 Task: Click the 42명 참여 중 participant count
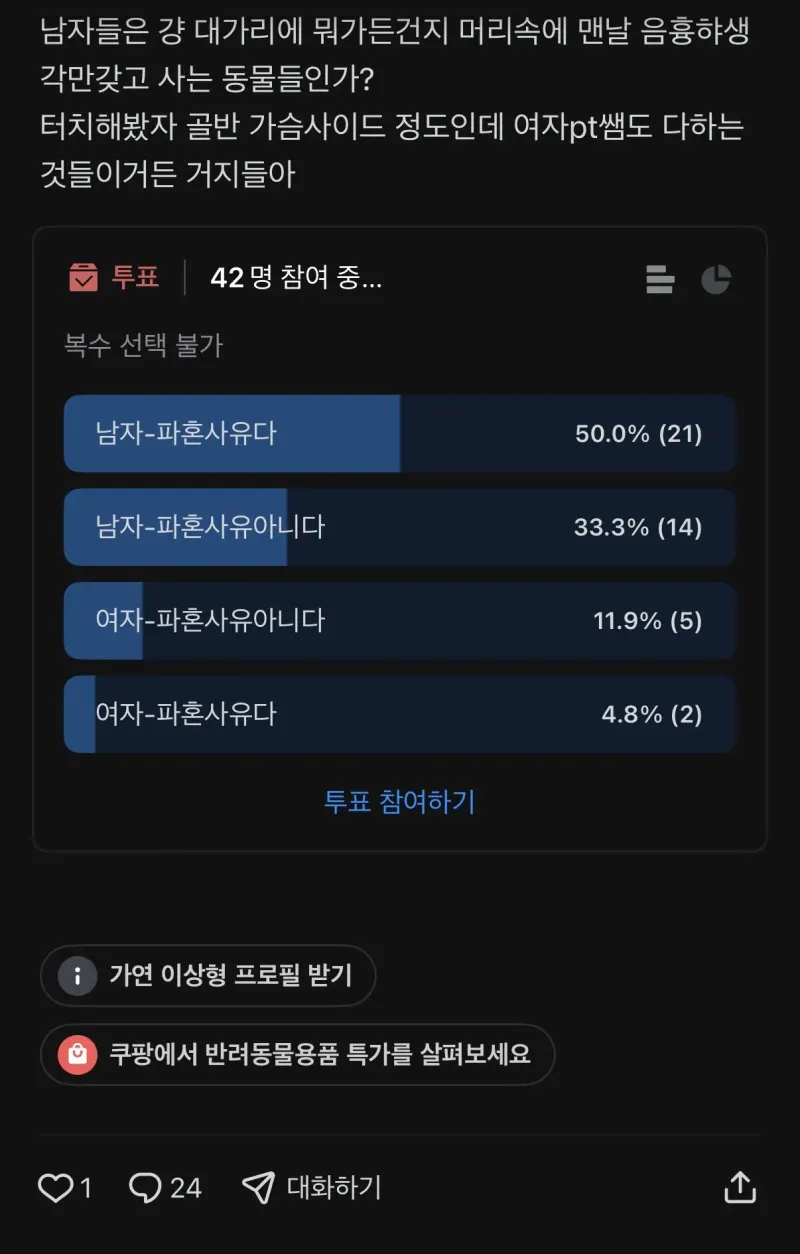(x=296, y=278)
